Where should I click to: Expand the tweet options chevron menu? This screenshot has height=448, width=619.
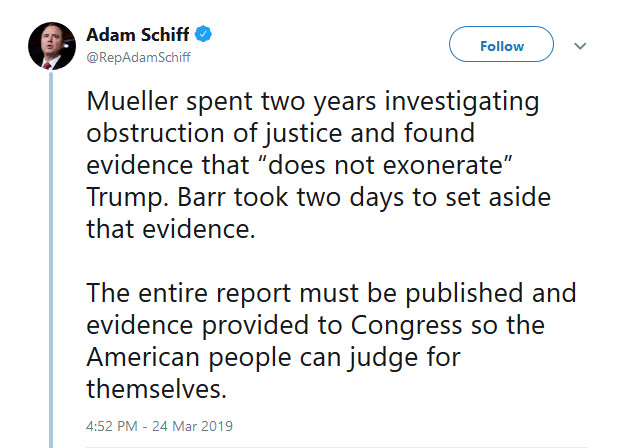(x=580, y=46)
